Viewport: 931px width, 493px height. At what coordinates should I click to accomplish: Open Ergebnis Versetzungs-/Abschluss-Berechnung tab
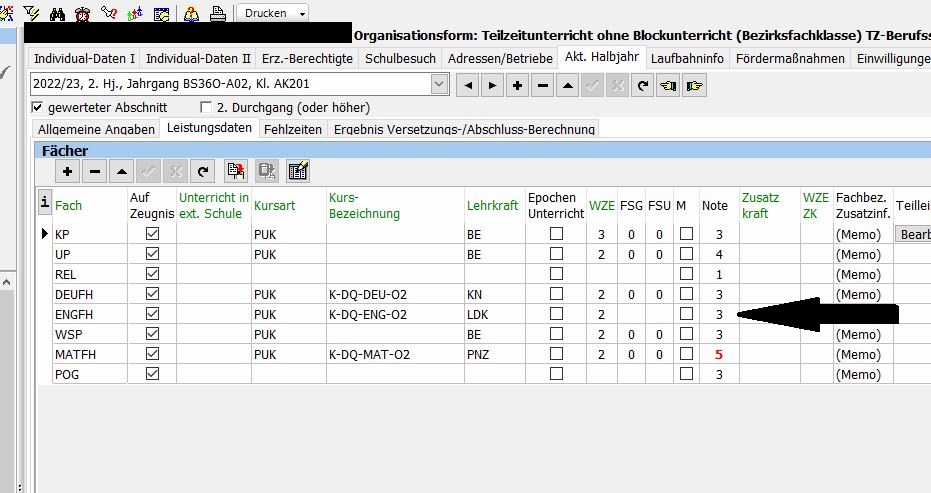pyautogui.click(x=464, y=129)
